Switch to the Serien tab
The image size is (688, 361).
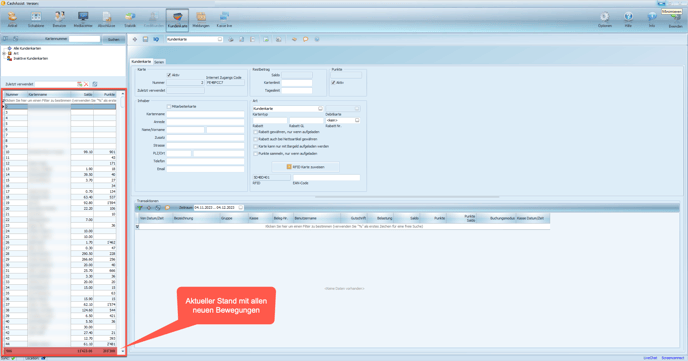tap(159, 62)
